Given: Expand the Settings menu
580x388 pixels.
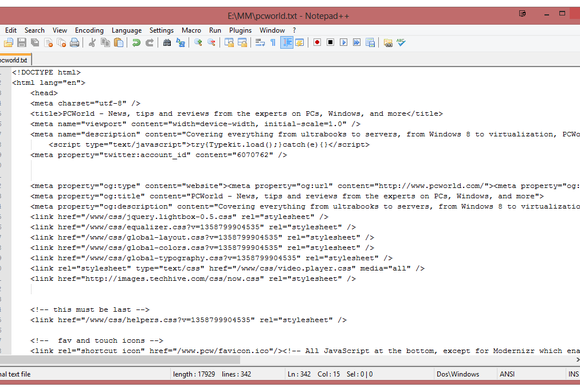Looking at the screenshot, I should pos(161,30).
